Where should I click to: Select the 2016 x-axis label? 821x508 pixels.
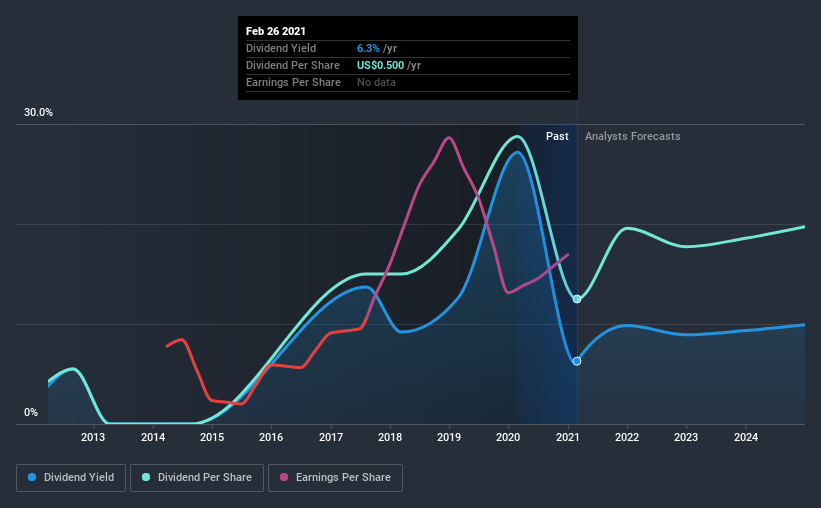click(x=271, y=437)
